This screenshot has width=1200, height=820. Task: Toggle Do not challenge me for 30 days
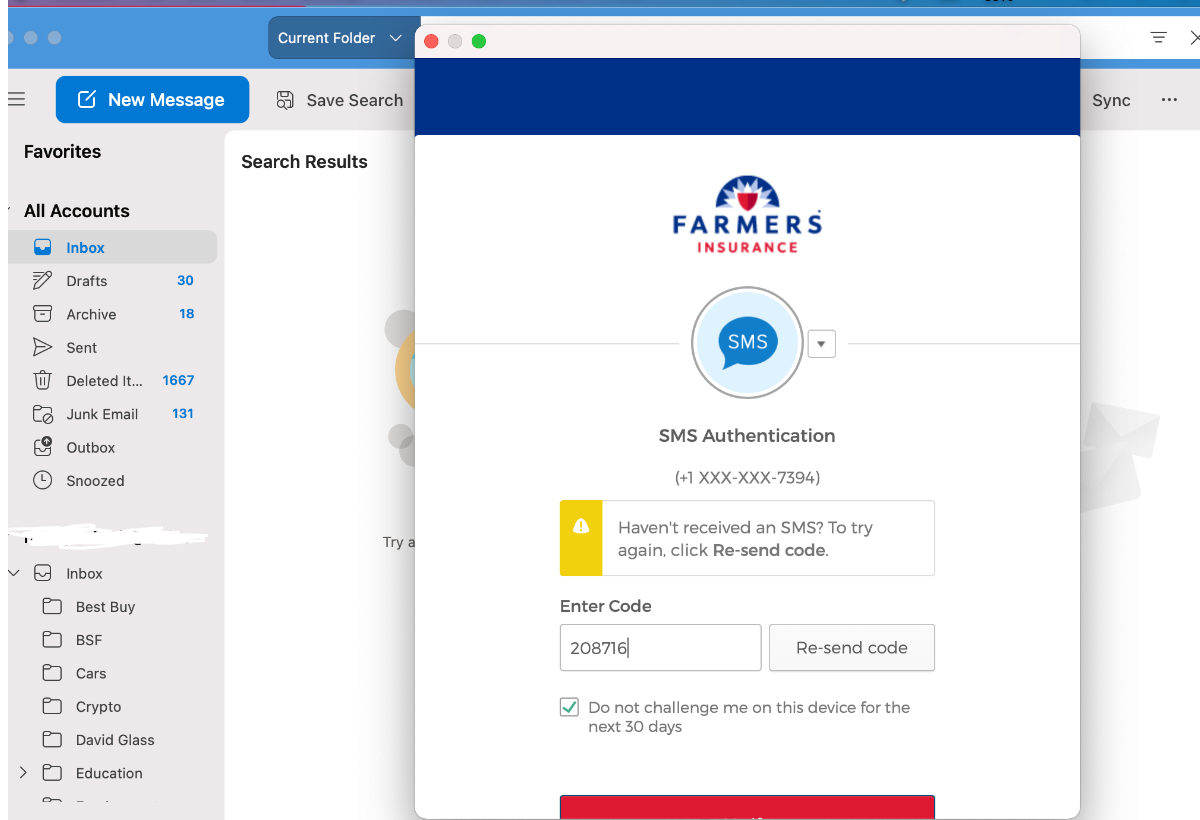tap(569, 707)
